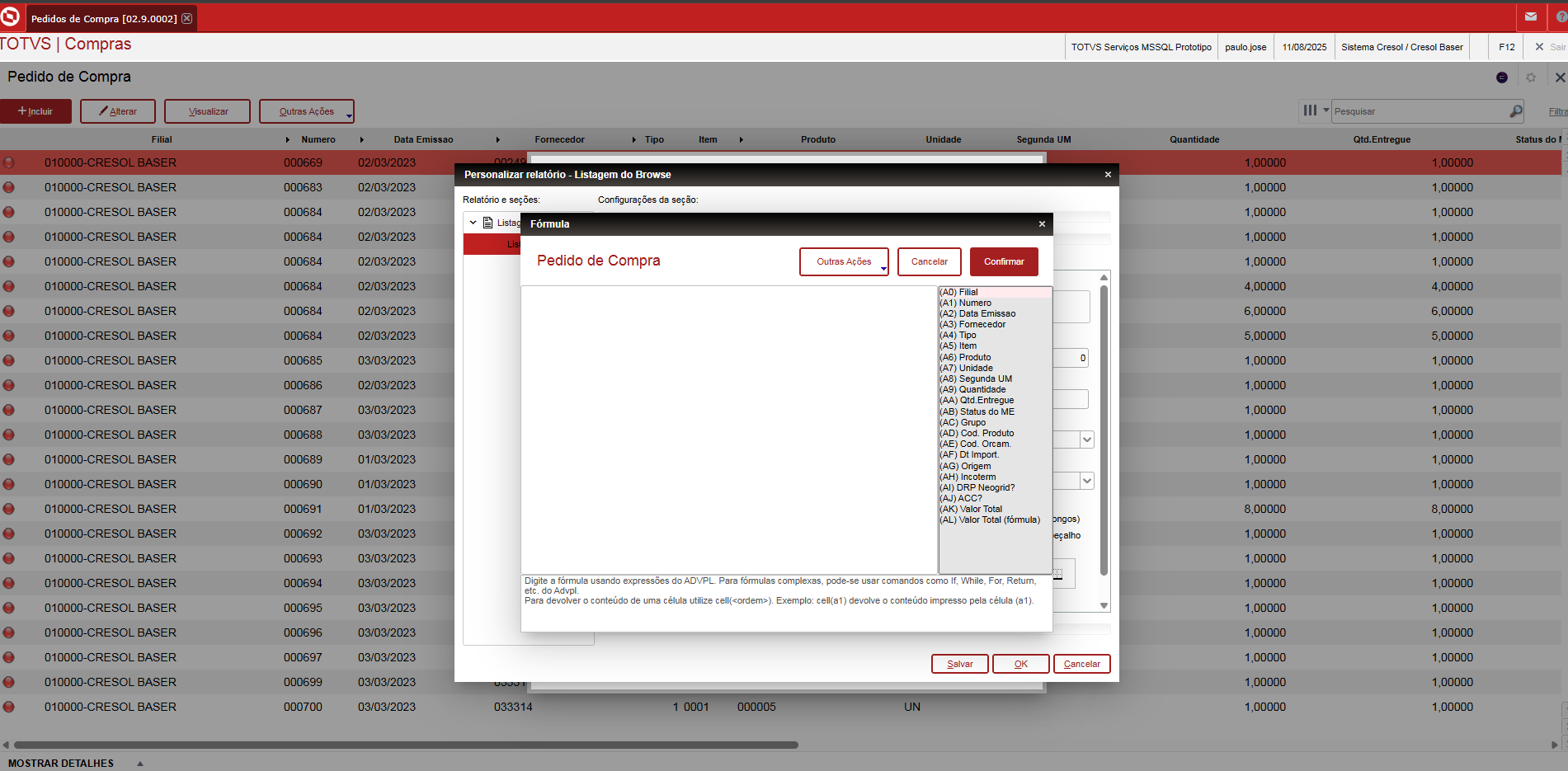Click the magnifying glass search icon

1515,111
